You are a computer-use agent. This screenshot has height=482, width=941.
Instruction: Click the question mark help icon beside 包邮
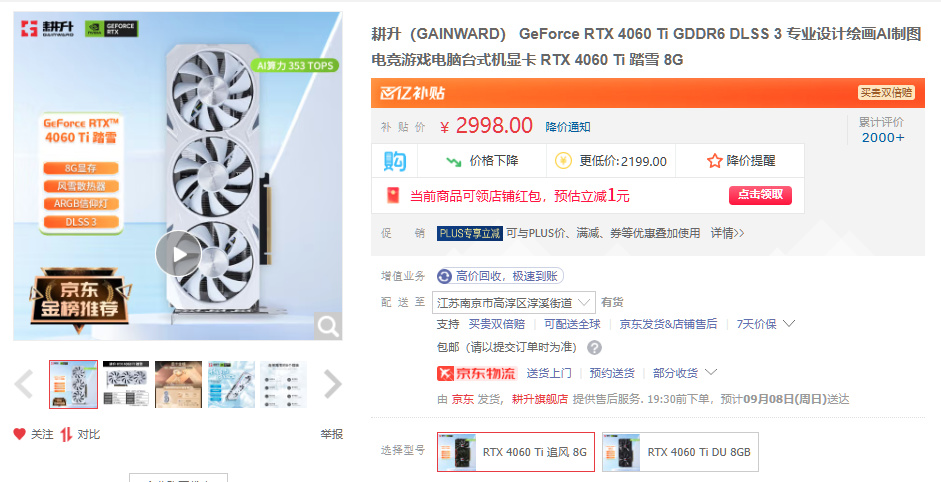point(594,348)
